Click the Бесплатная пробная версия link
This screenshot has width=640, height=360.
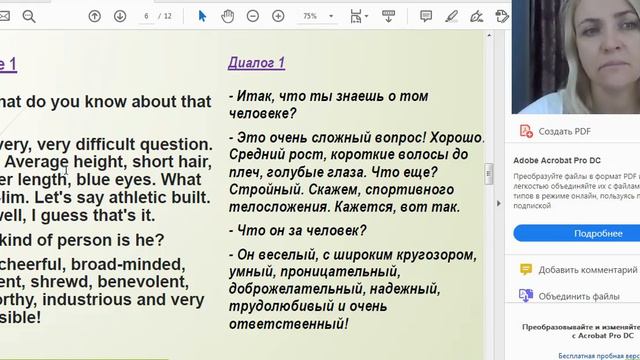(599, 356)
